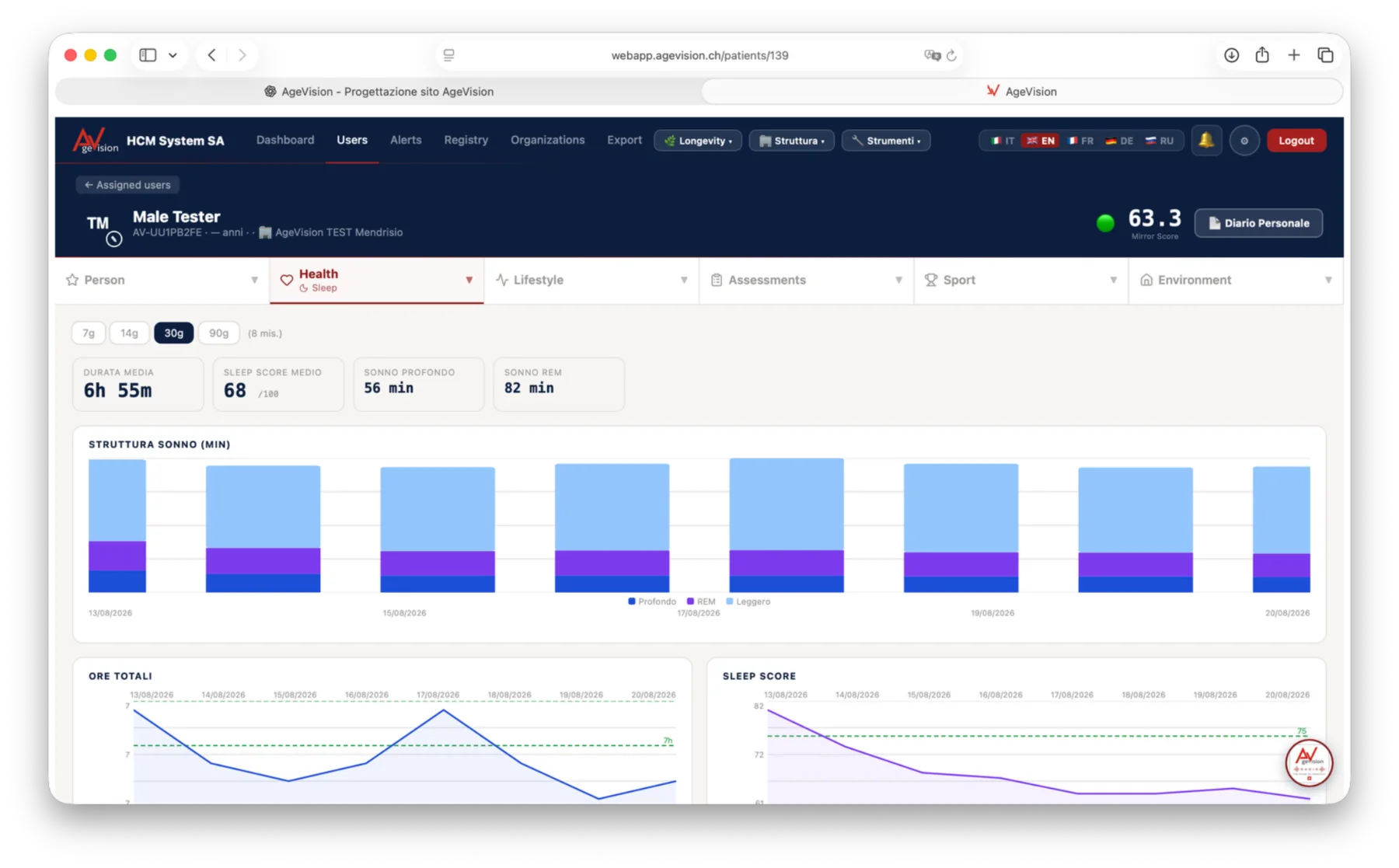The image size is (1399, 868).
Task: Select the 90g time range
Action: (218, 333)
